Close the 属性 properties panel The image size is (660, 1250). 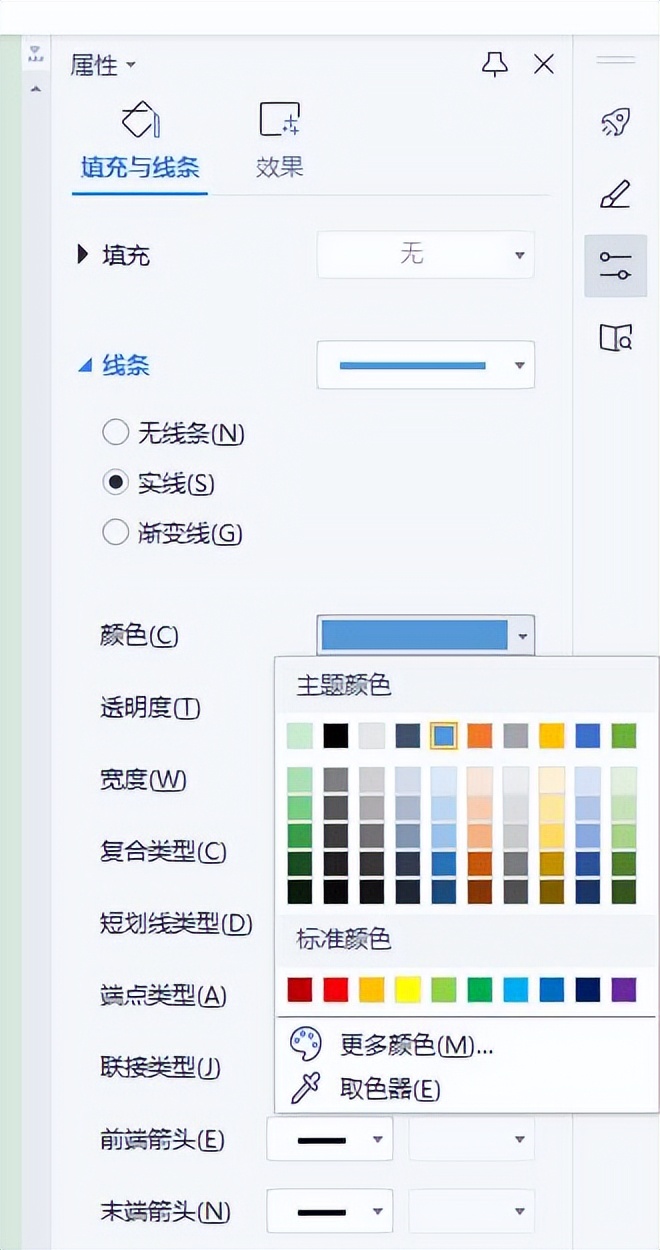coord(544,65)
